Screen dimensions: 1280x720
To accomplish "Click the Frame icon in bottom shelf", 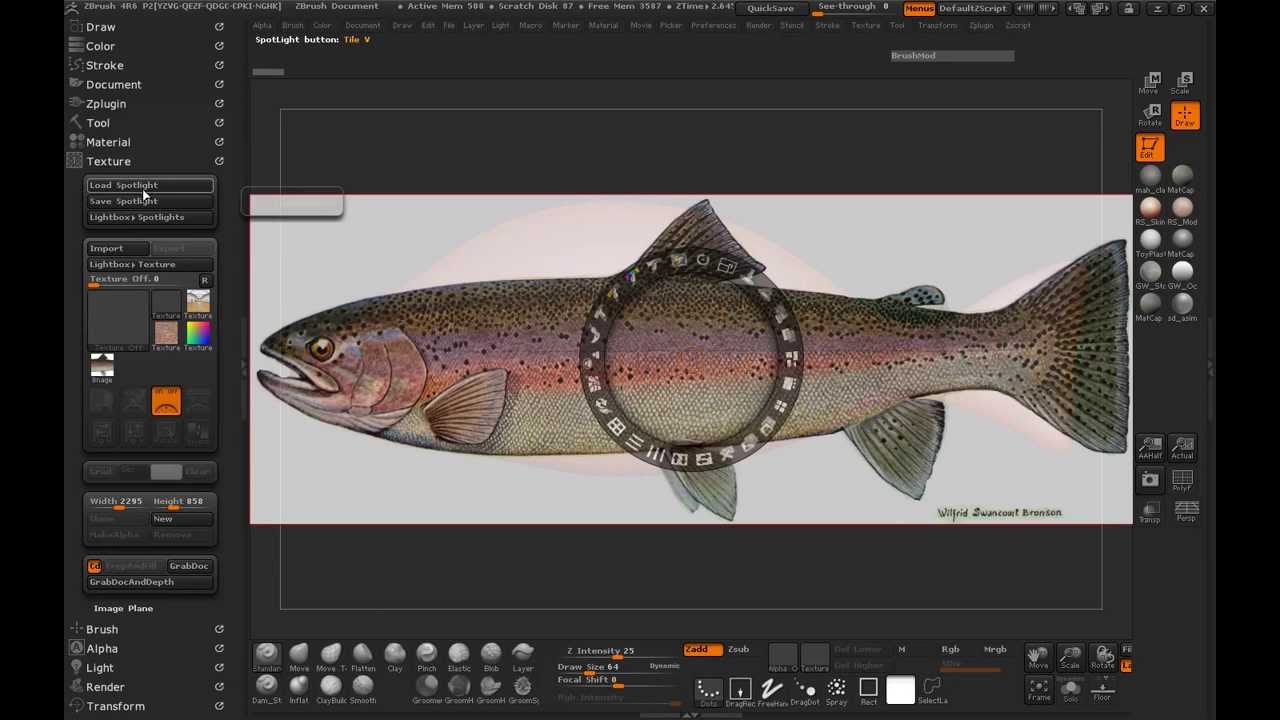I will (1038, 689).
